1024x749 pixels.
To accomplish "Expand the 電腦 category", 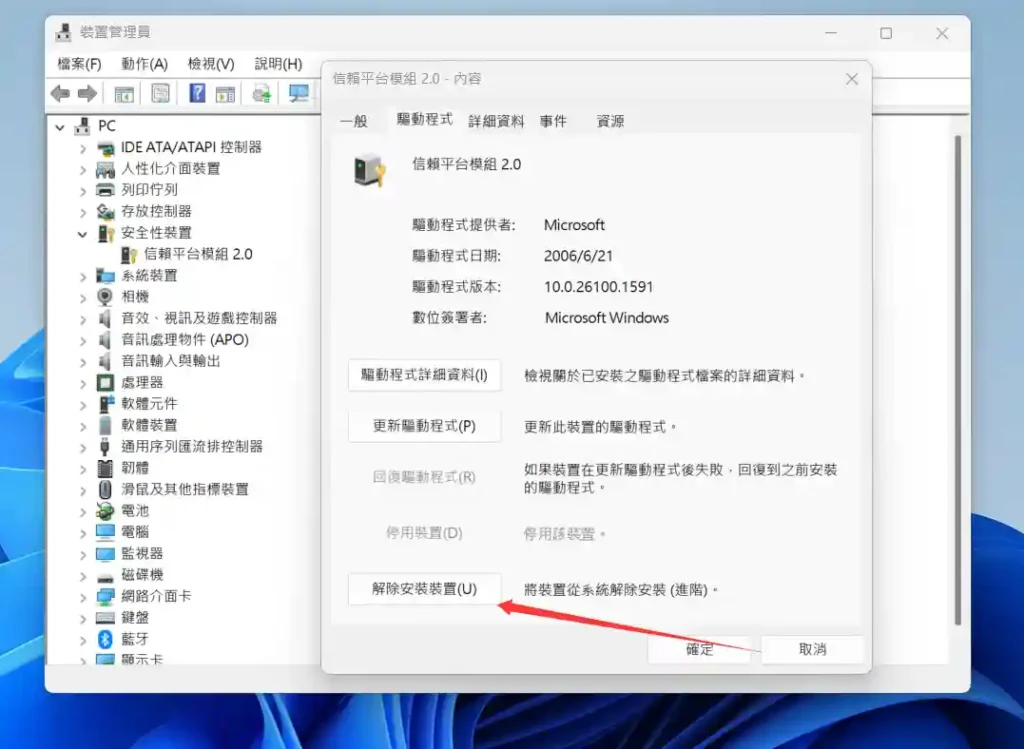I will (x=83, y=534).
